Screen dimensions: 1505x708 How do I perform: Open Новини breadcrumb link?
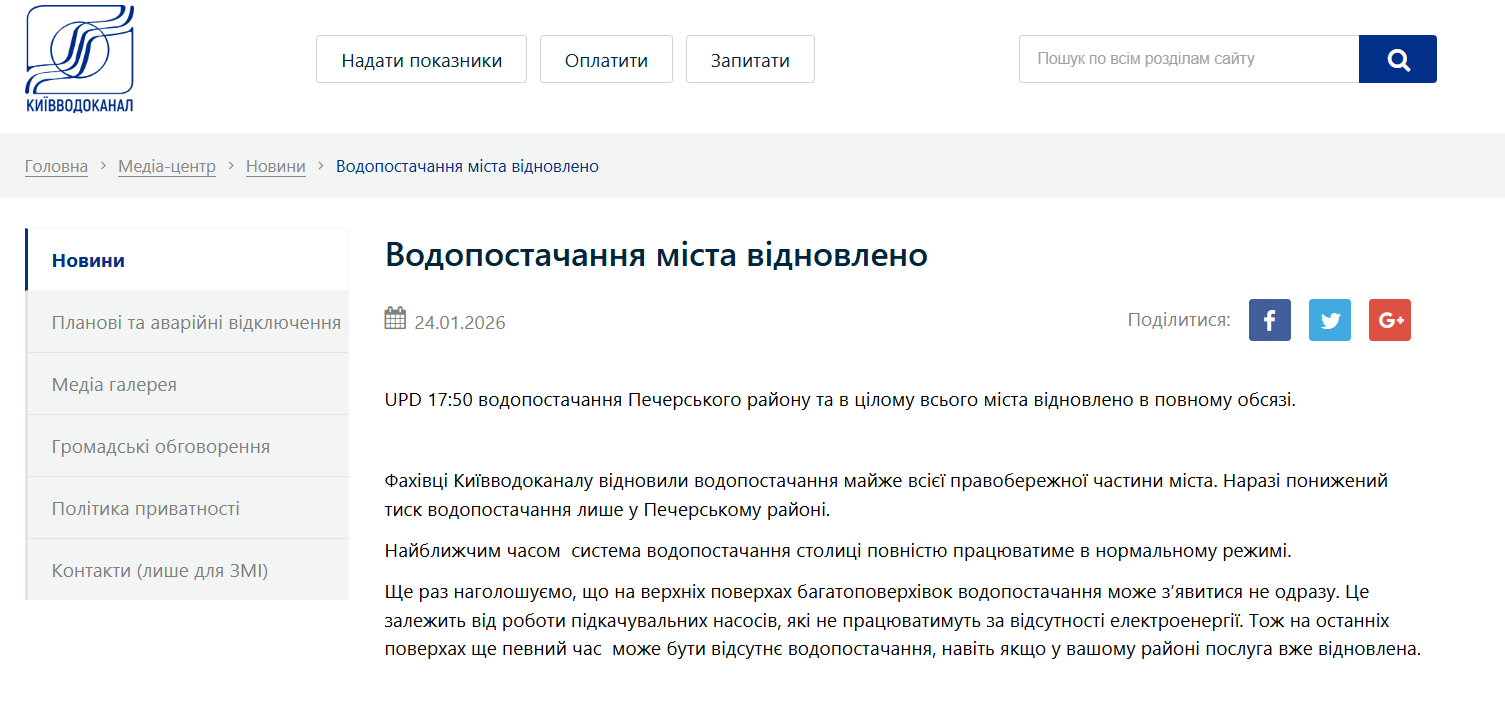pos(276,166)
